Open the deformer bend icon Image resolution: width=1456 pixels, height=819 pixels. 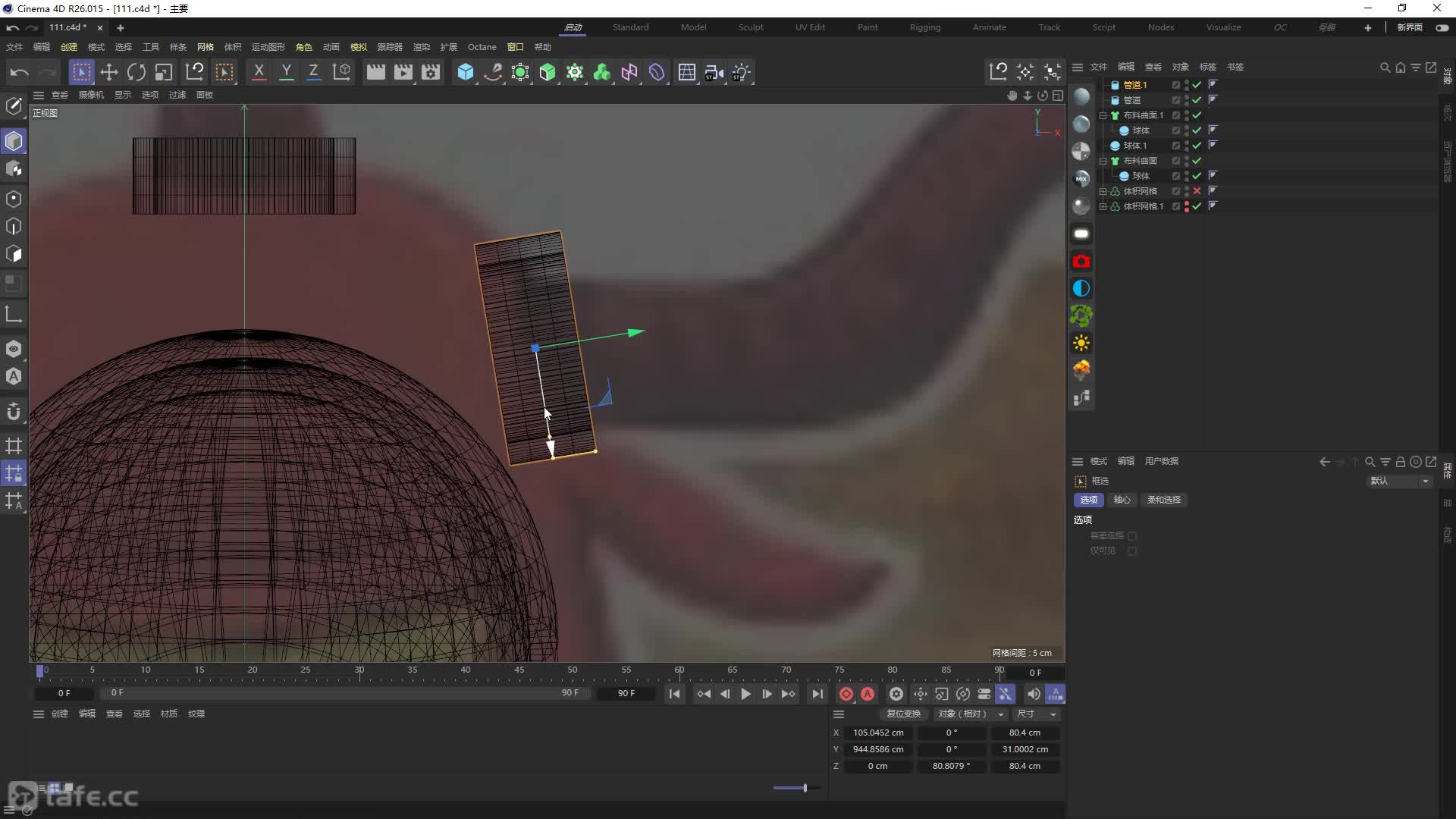point(657,72)
